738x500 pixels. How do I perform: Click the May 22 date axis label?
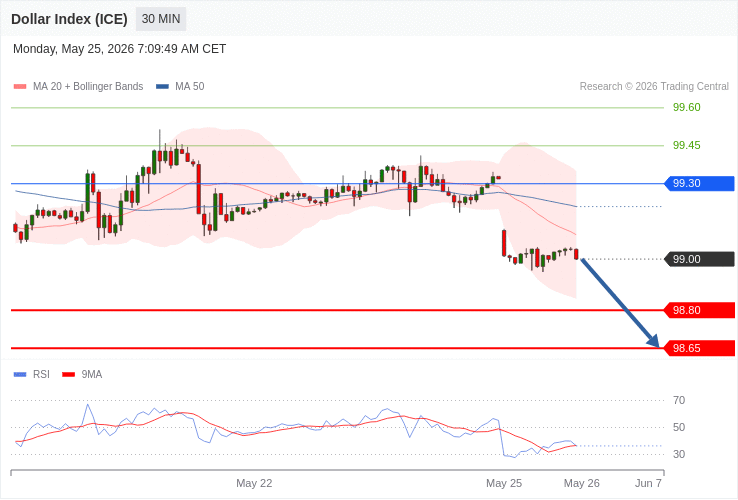254,484
